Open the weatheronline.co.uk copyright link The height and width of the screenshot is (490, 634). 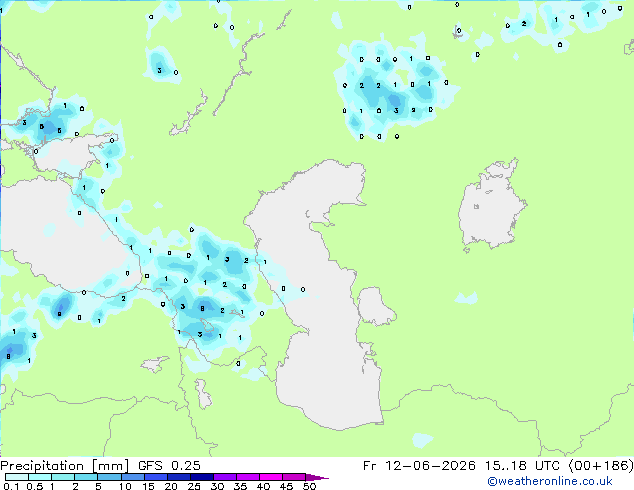550,481
